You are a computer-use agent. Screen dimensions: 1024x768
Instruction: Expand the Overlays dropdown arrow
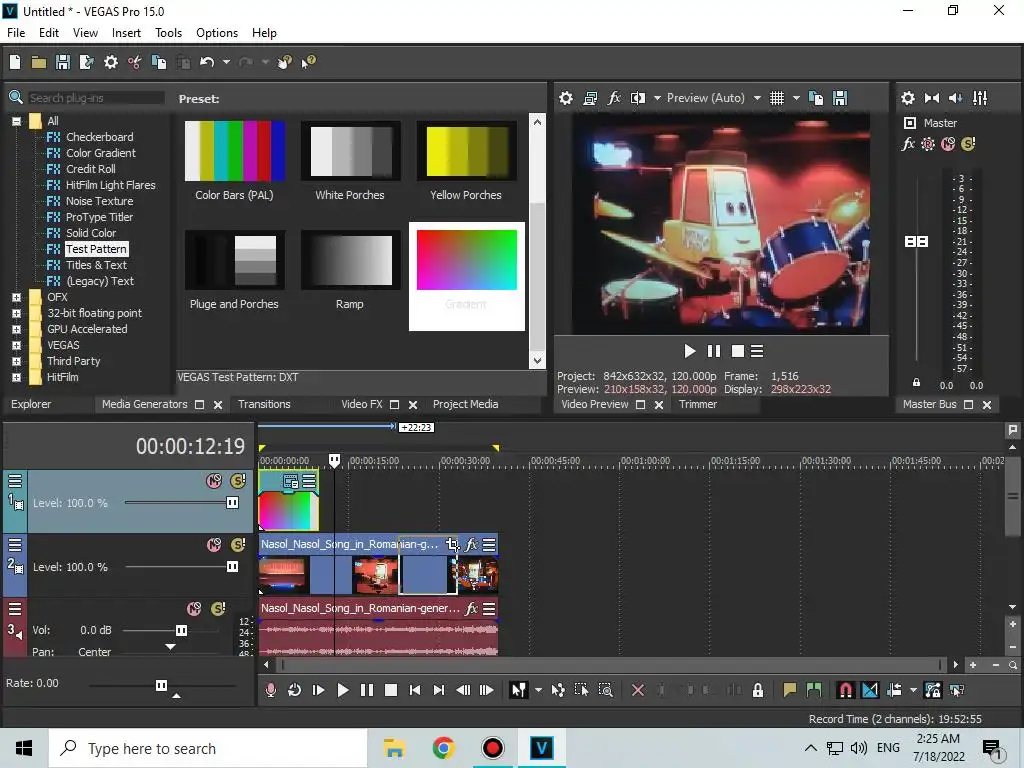(x=796, y=98)
